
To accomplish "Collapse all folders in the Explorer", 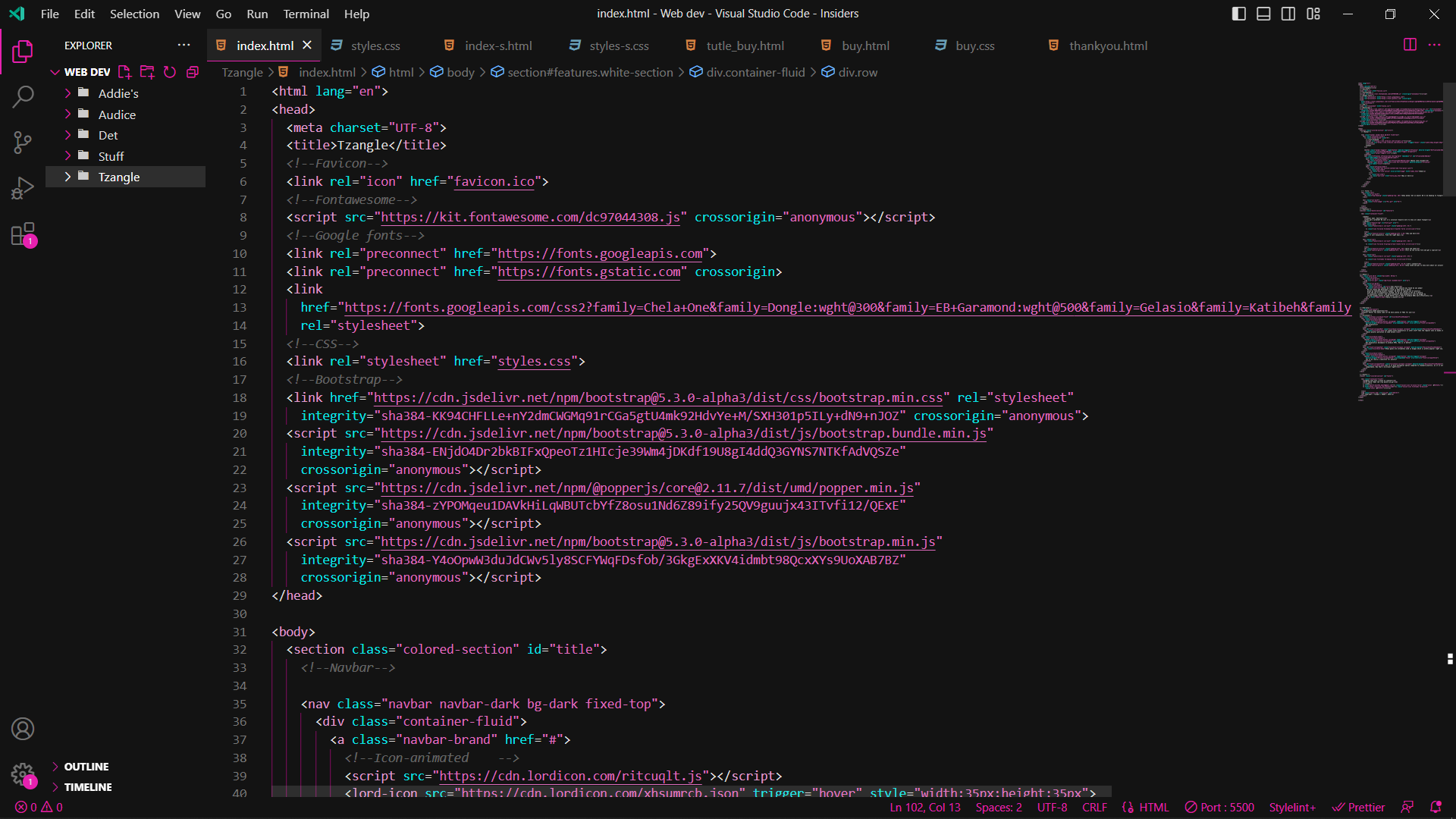I will [193, 72].
